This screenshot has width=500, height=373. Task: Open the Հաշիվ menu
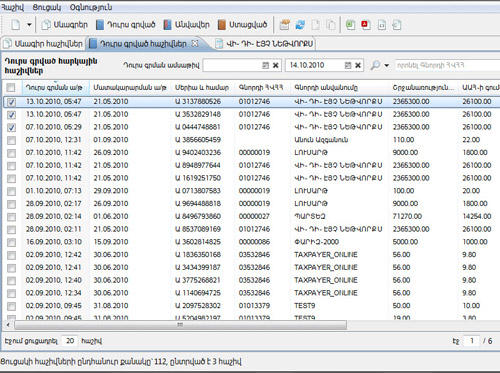click(x=12, y=7)
